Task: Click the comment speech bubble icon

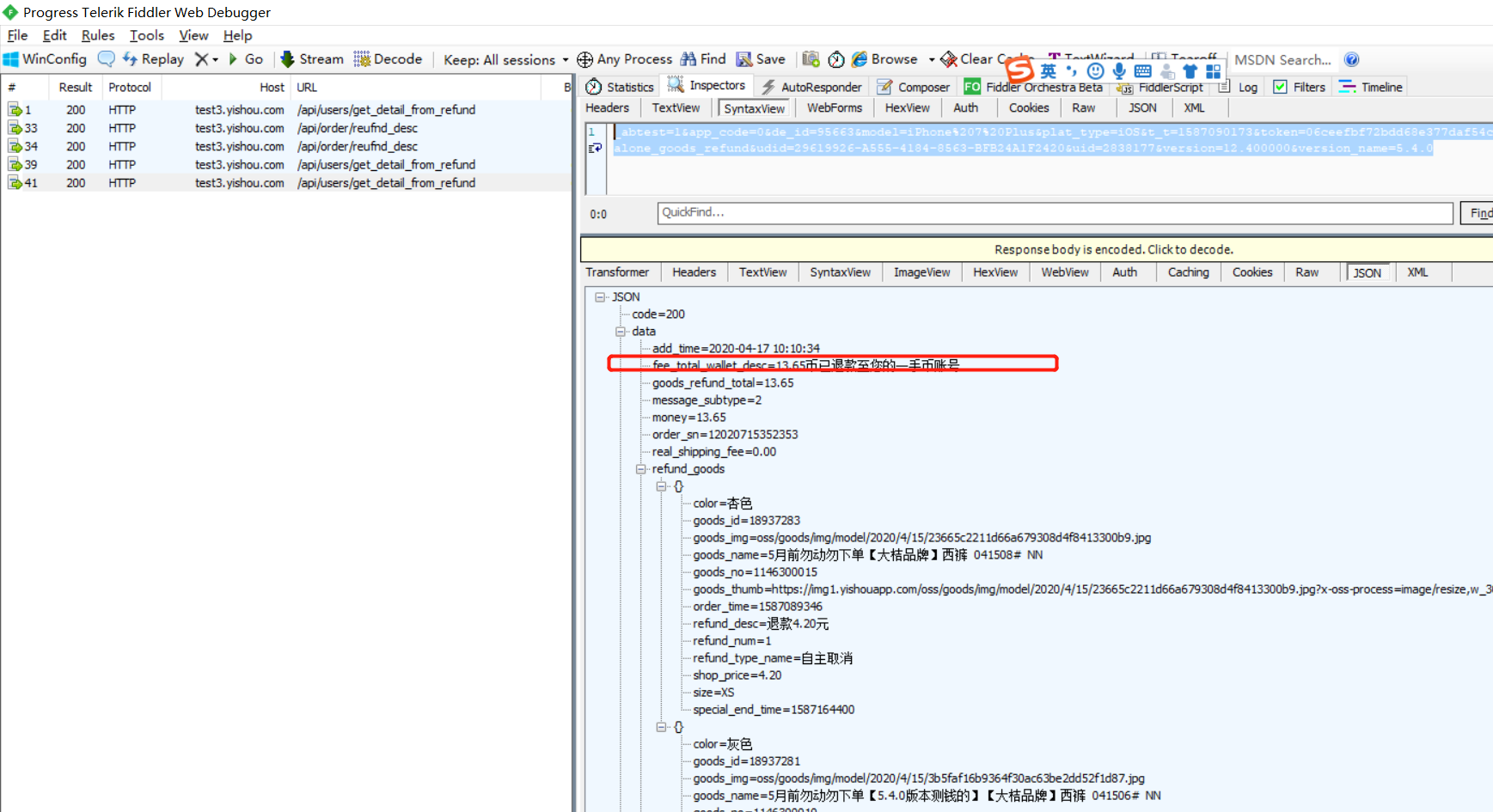Action: [106, 59]
